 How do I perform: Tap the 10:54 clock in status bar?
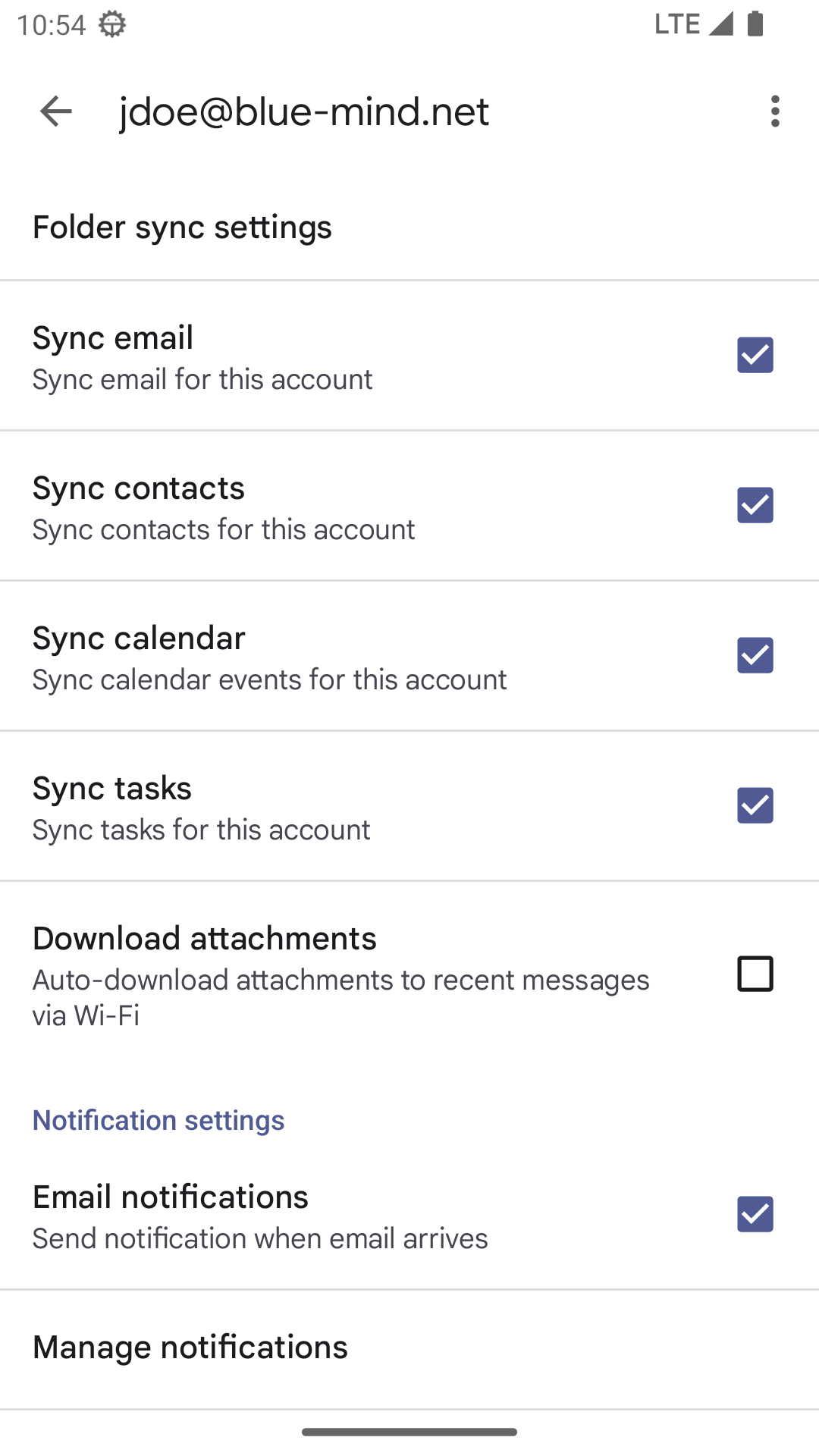click(51, 25)
